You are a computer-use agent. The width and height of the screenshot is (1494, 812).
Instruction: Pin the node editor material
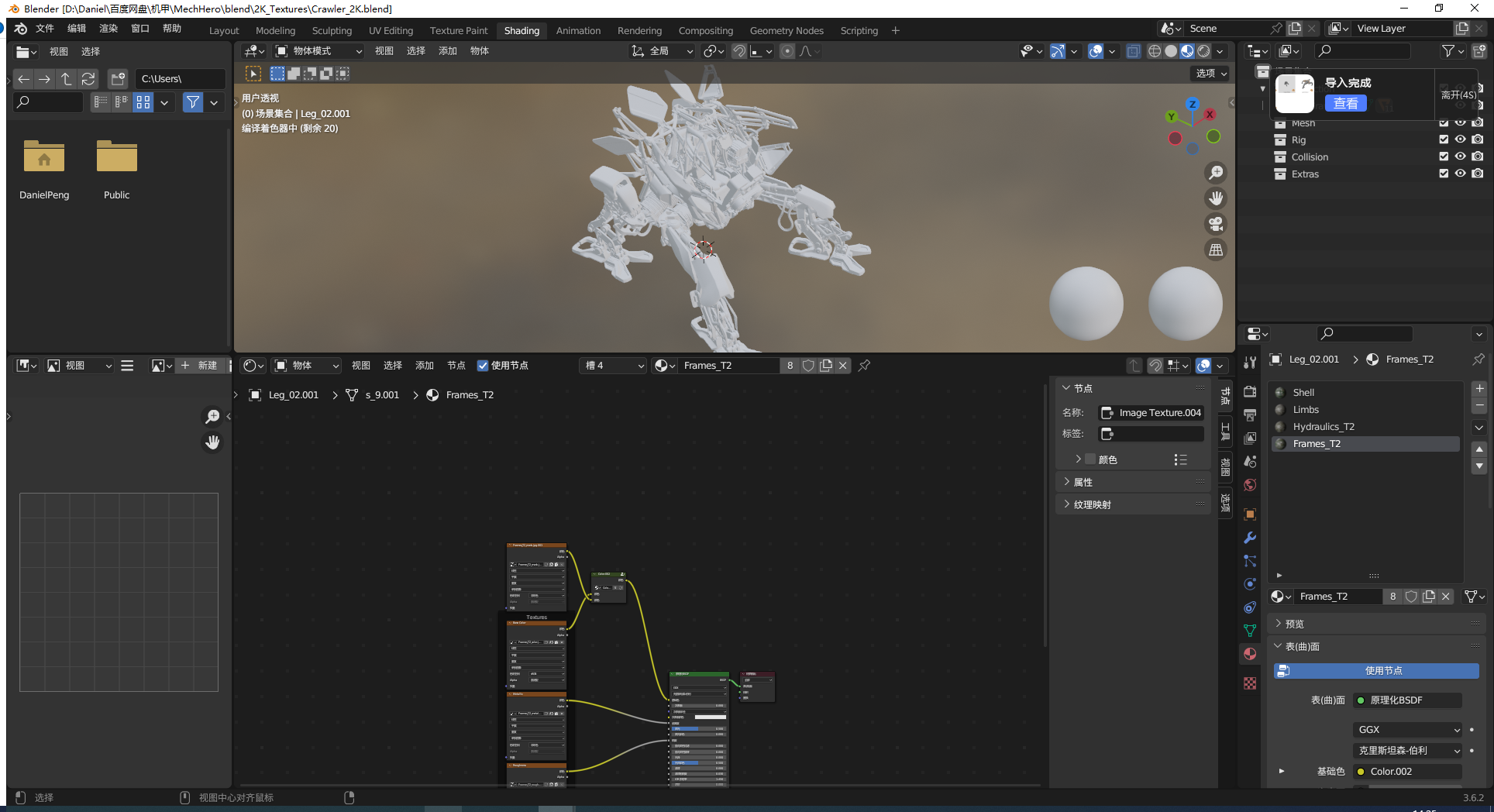click(864, 366)
